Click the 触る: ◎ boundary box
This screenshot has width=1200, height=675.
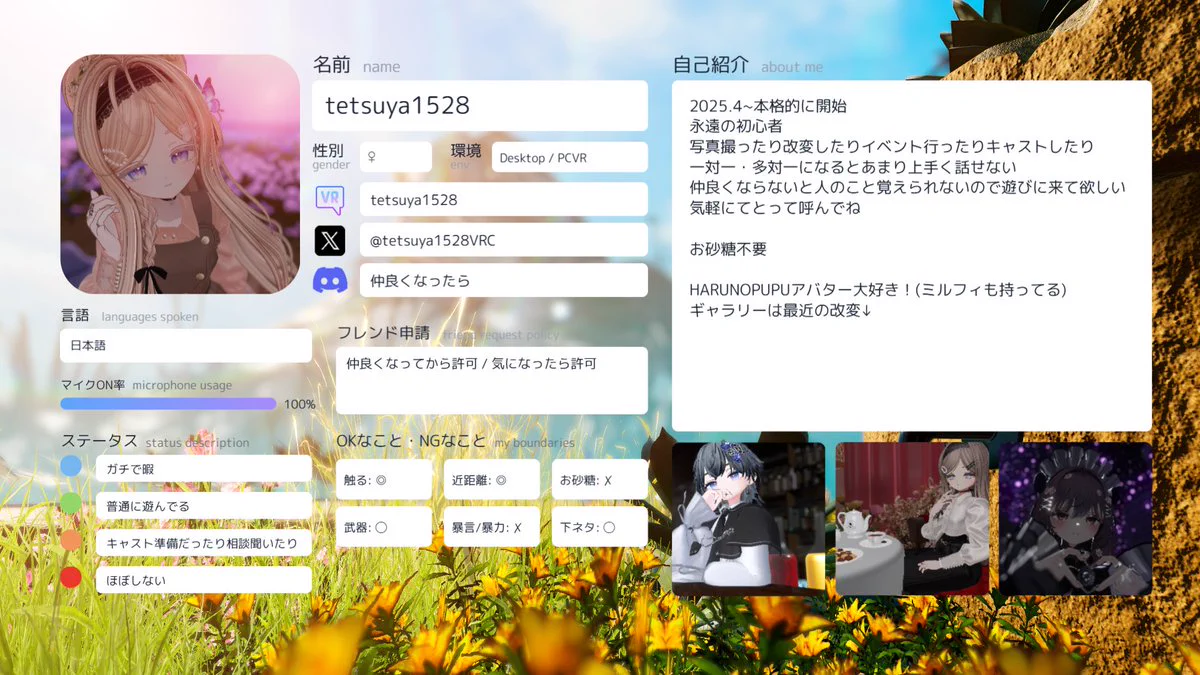pyautogui.click(x=384, y=480)
